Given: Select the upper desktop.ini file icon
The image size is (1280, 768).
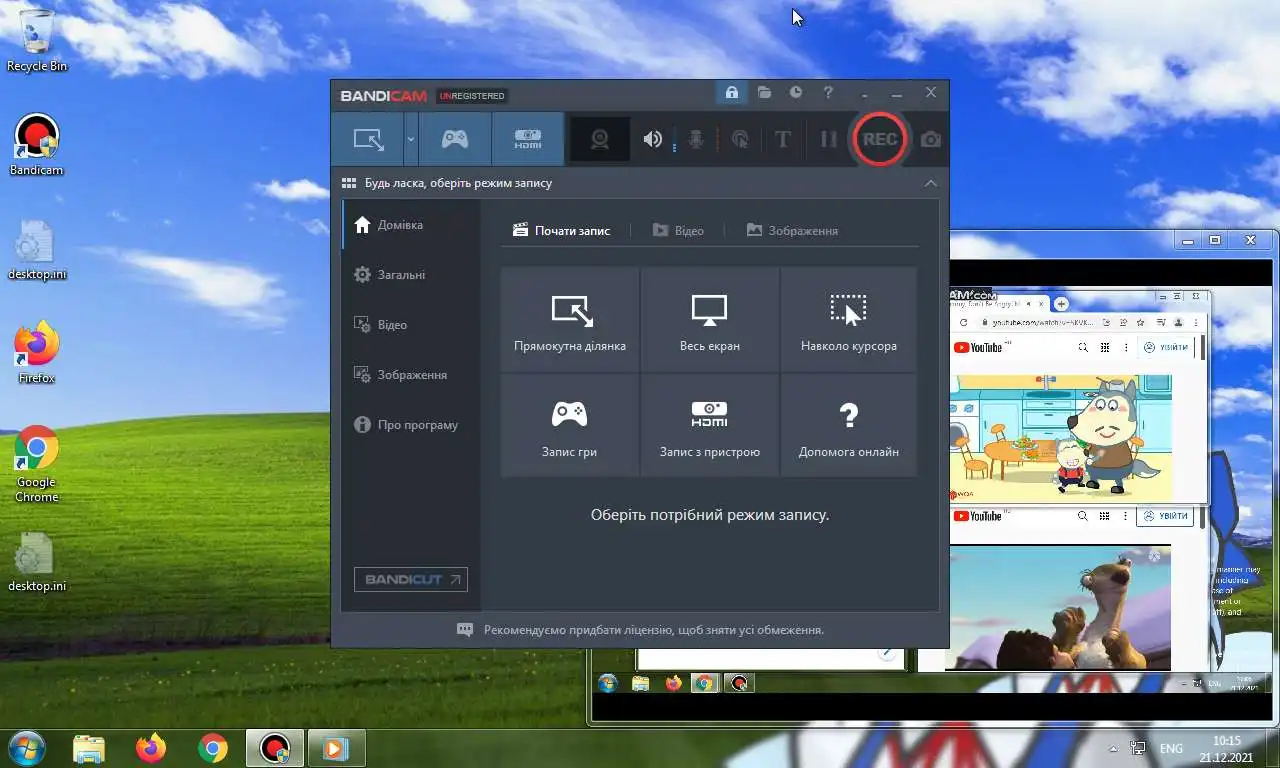Looking at the screenshot, I should point(37,250).
